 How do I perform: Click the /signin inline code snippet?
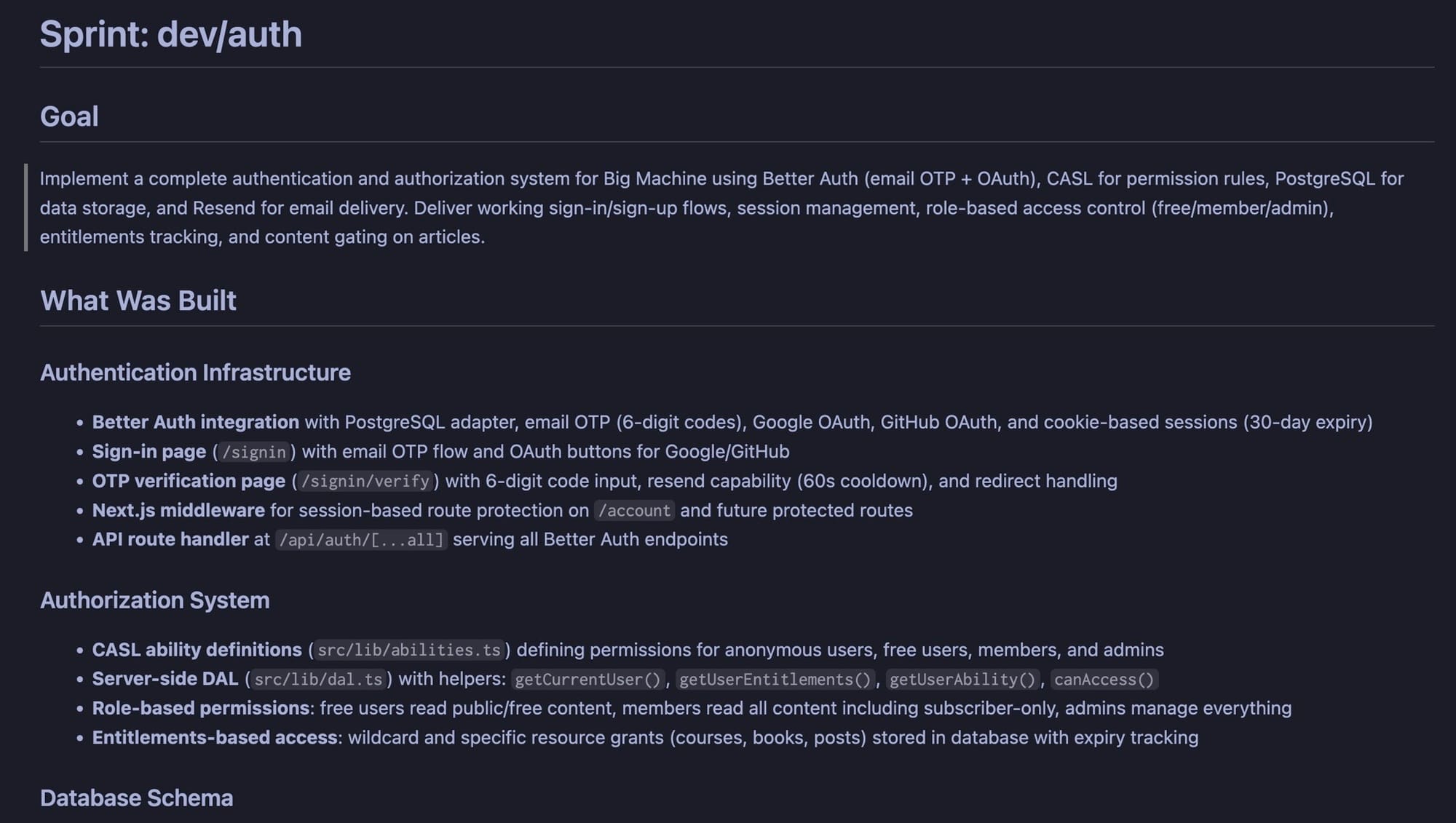click(x=254, y=452)
